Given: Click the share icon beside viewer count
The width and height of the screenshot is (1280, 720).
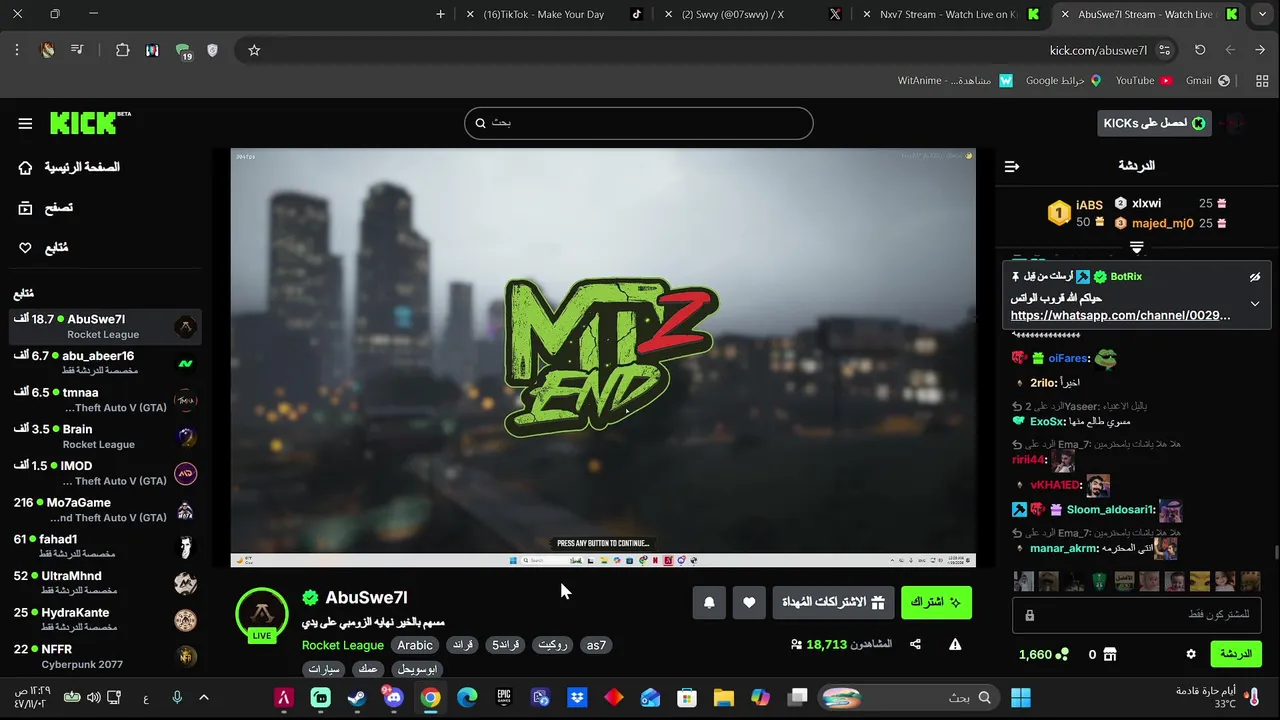Looking at the screenshot, I should tap(915, 645).
